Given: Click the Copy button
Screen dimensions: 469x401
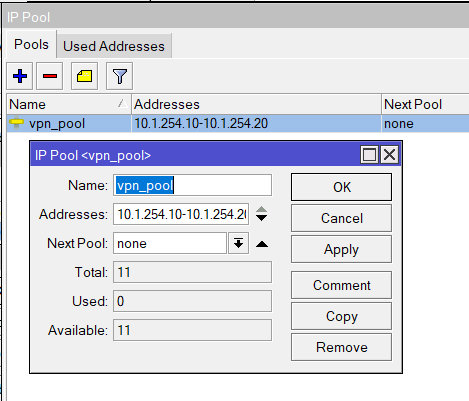Looking at the screenshot, I should (341, 316).
